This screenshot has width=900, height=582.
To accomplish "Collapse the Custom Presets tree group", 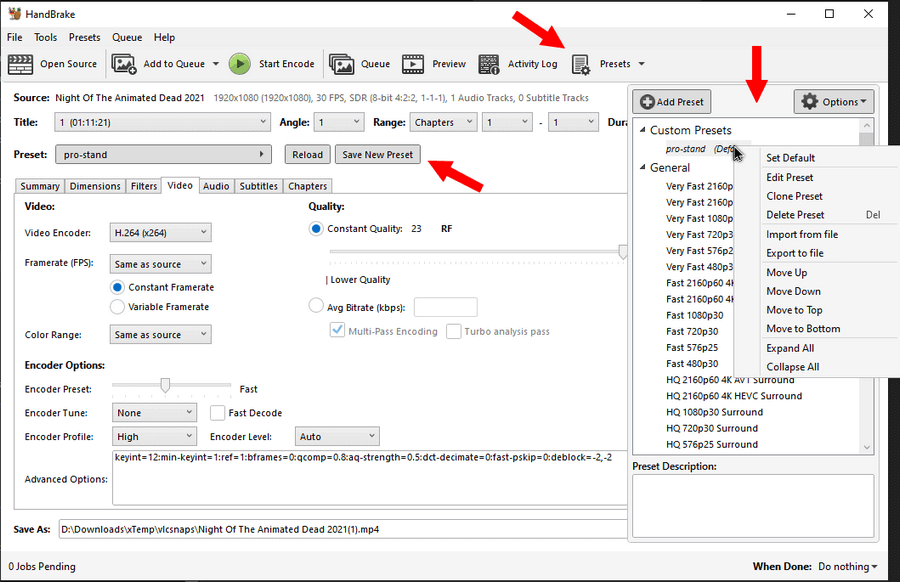I will click(643, 130).
